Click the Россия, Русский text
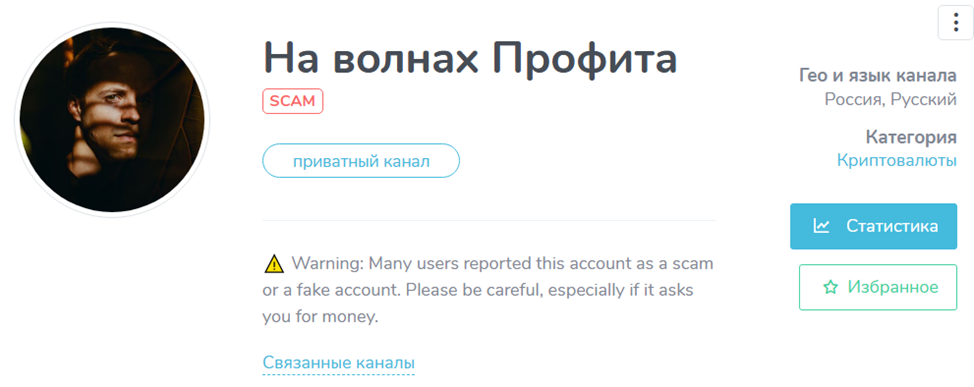This screenshot has width=974, height=387. pos(891,99)
